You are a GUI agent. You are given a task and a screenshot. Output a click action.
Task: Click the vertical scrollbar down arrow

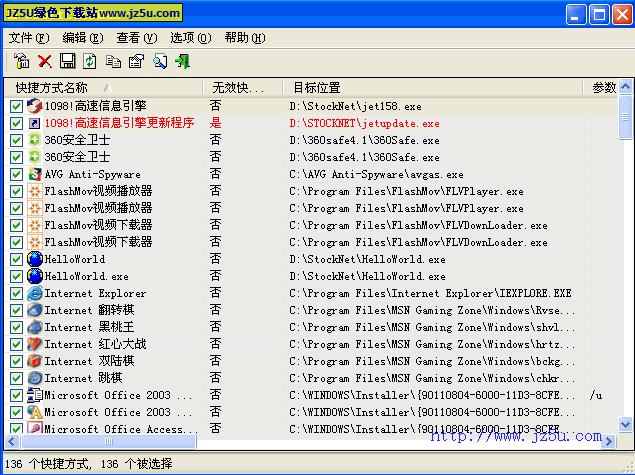626,424
